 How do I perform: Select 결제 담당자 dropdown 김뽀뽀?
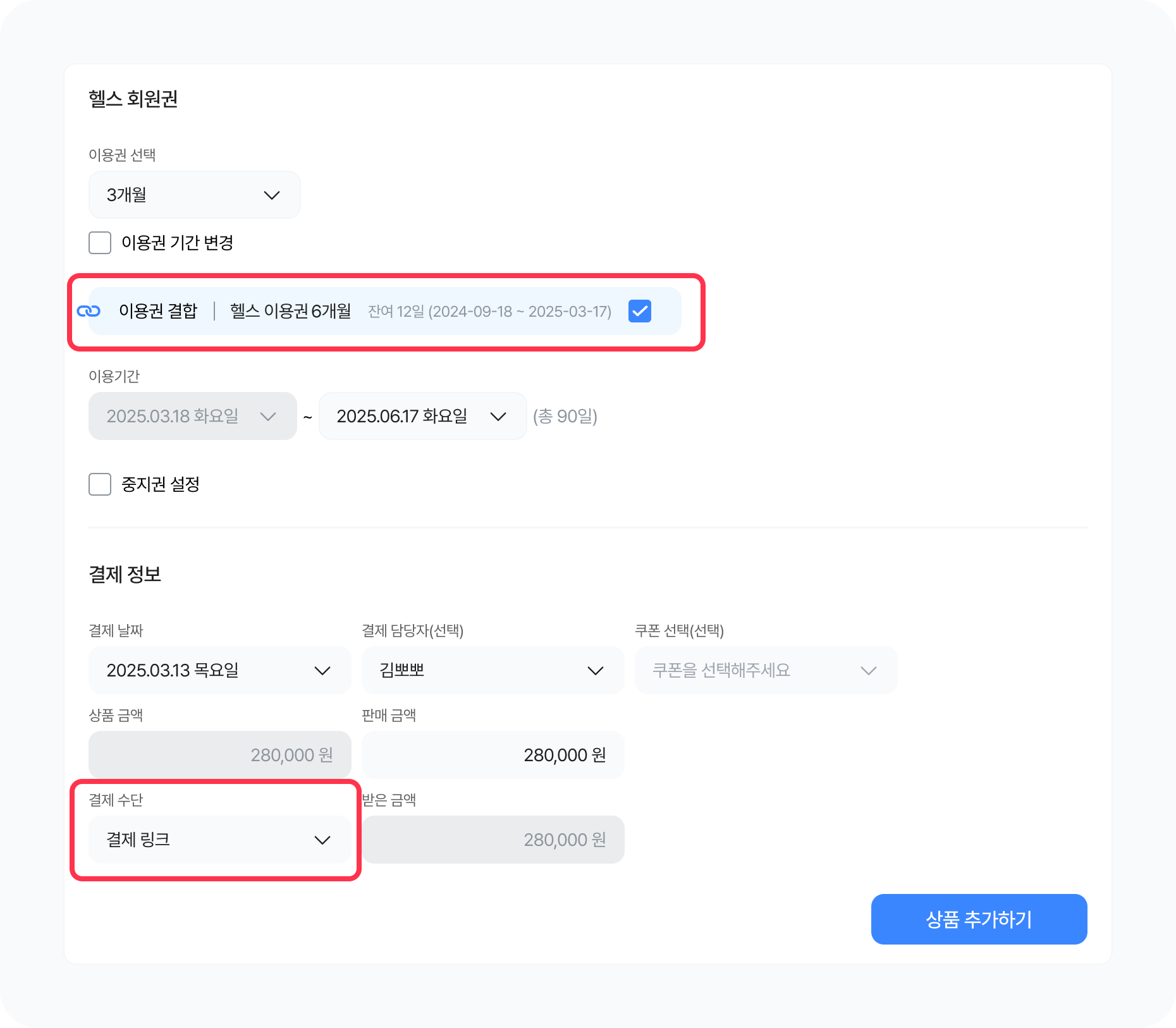pos(493,671)
